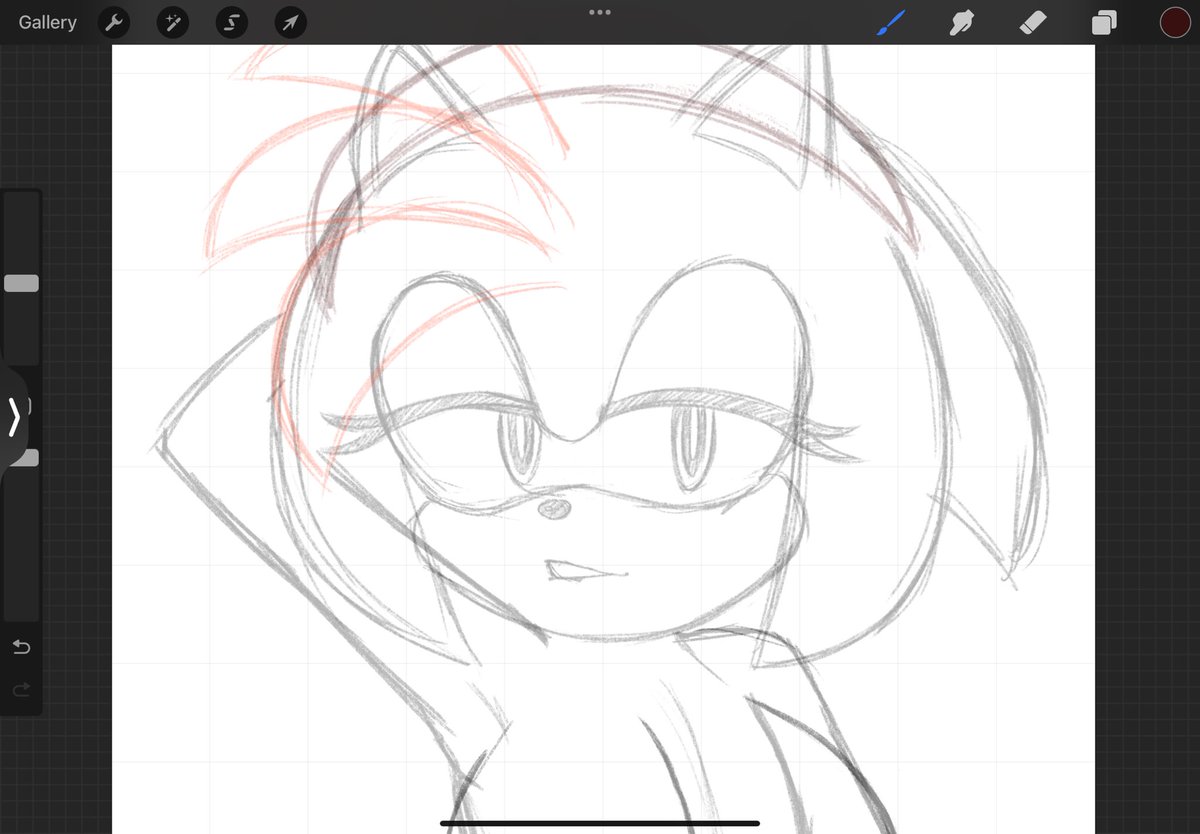Activate the Selection tool
This screenshot has width=1200, height=834.
tap(232, 22)
